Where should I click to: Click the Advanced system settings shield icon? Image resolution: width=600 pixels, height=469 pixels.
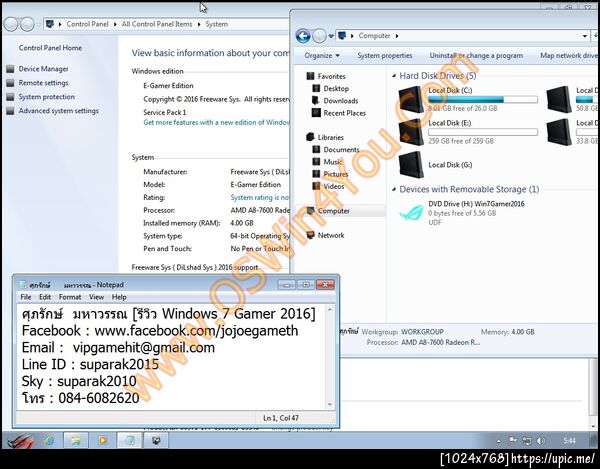click(10, 111)
